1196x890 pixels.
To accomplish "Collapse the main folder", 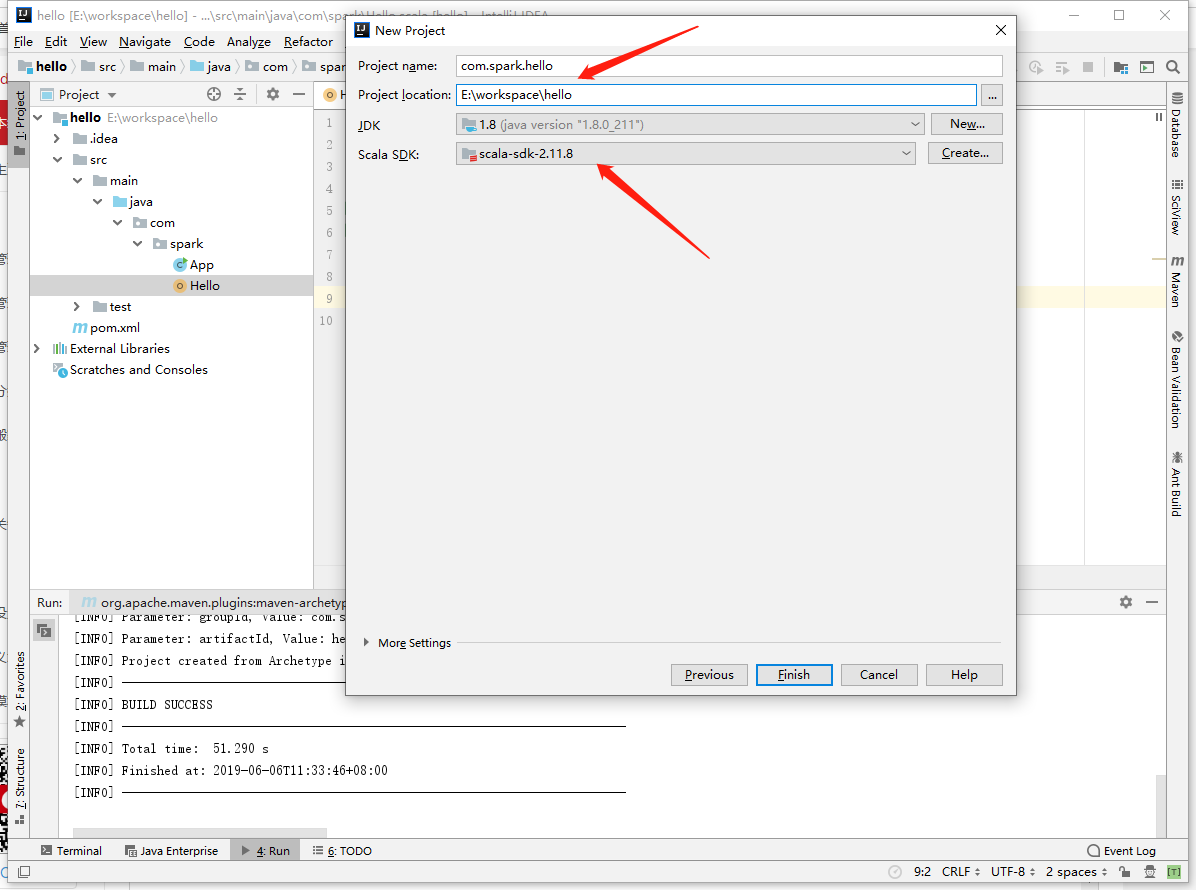I will pyautogui.click(x=78, y=181).
